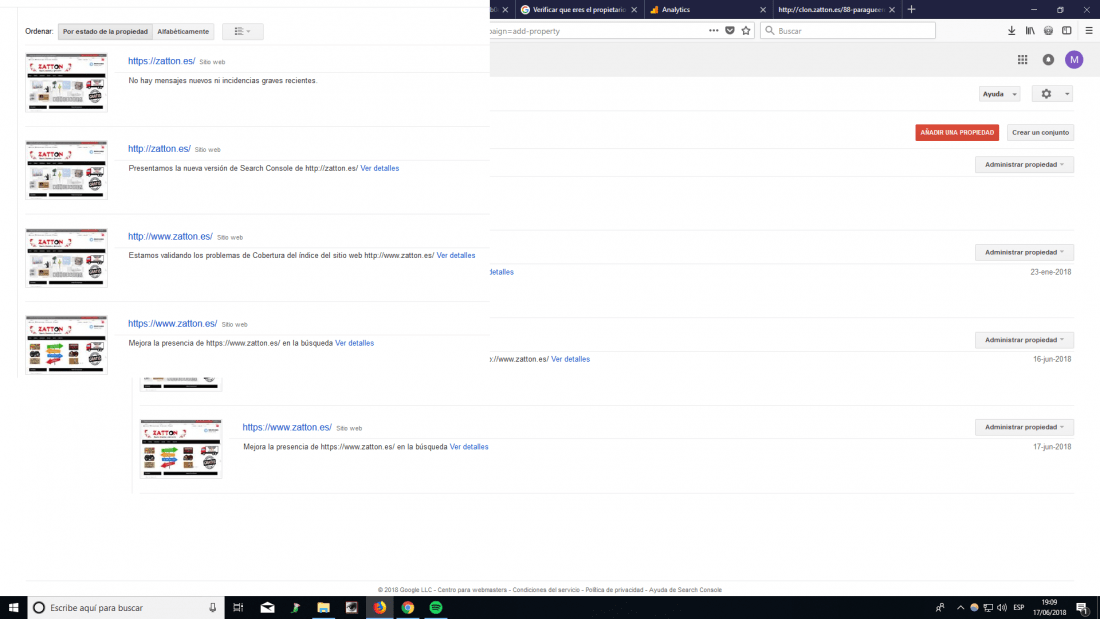This screenshot has height=619, width=1100.
Task: Ver detalles for Cobertura del índice message
Action: 456,255
